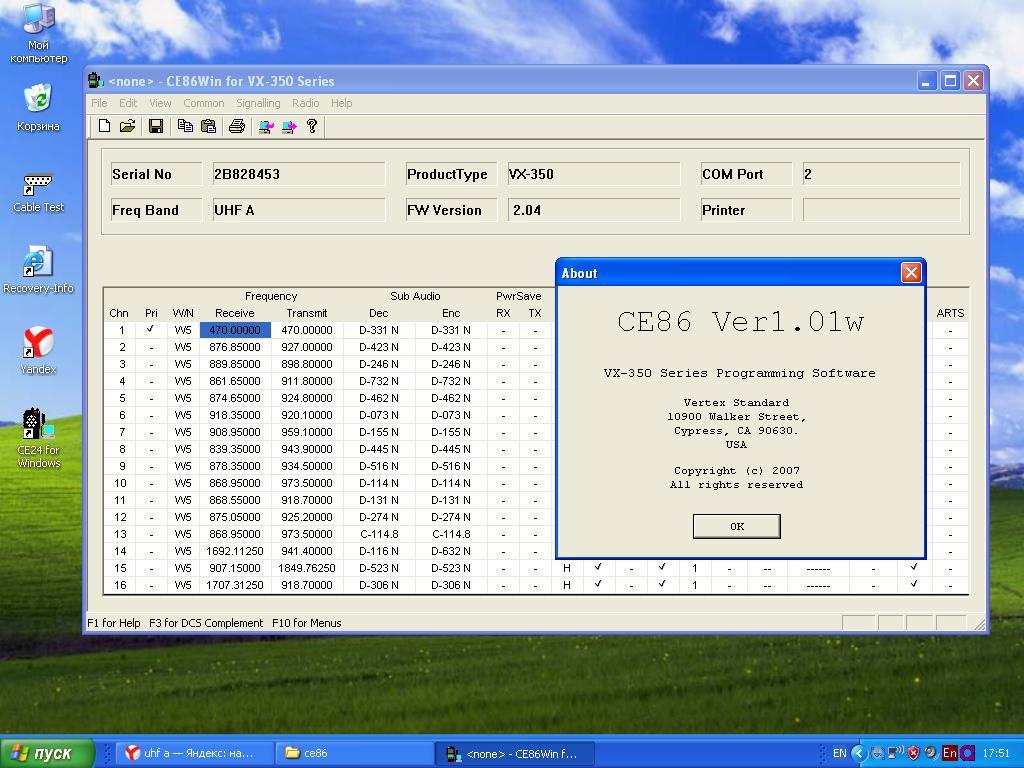This screenshot has width=1024, height=768.
Task: Click the EN language indicator in taskbar
Action: (840, 753)
